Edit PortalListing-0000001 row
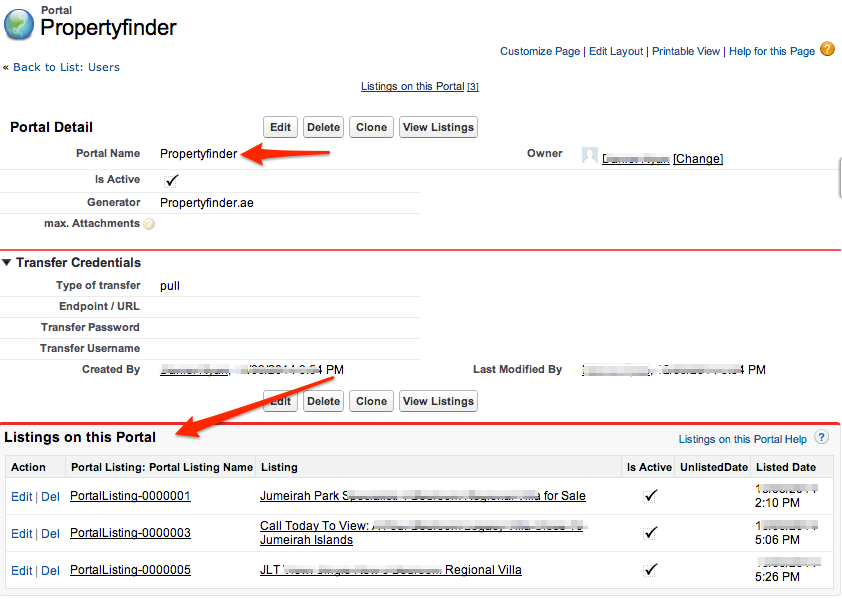 coord(21,497)
